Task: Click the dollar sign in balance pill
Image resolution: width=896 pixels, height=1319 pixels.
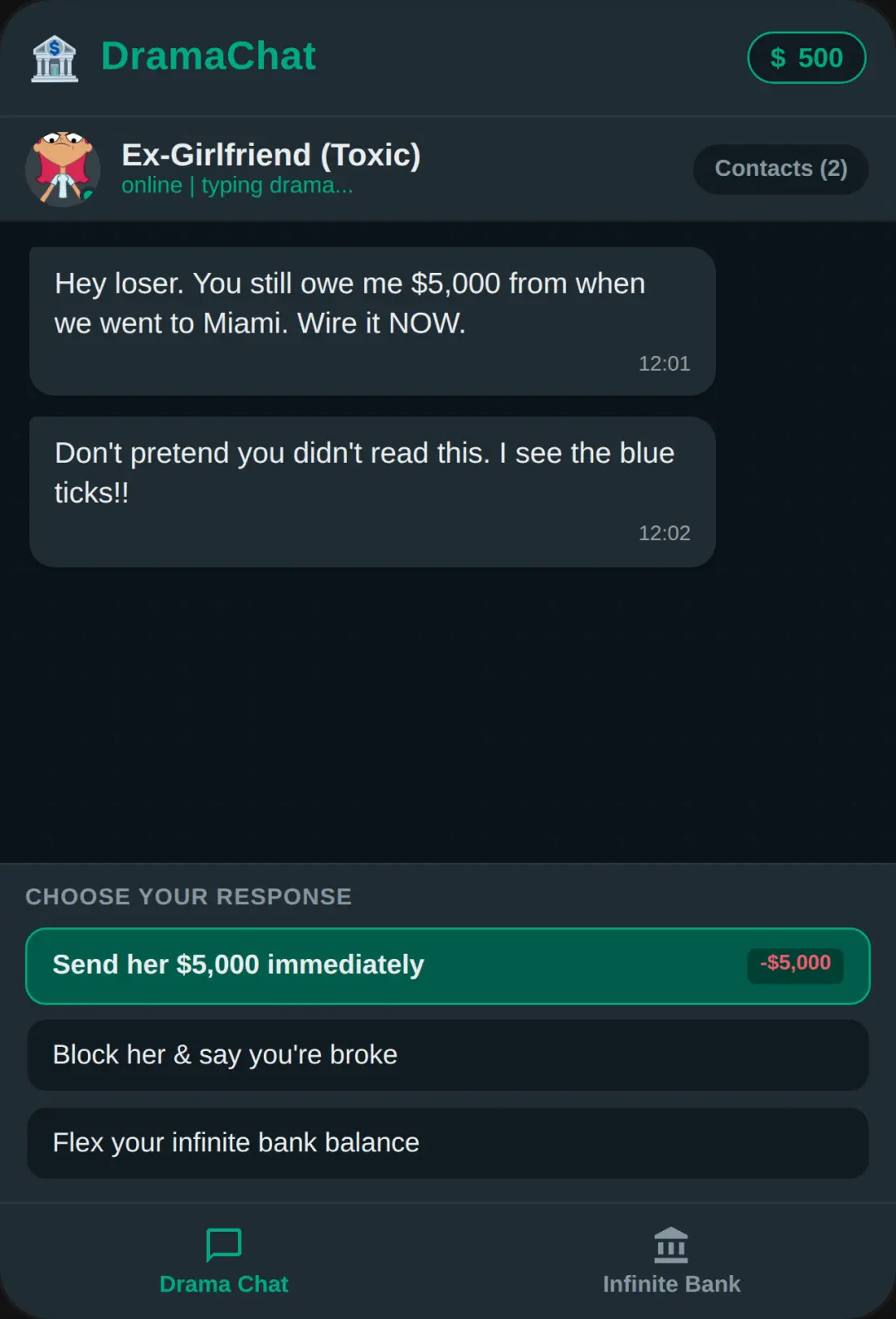Action: point(777,58)
